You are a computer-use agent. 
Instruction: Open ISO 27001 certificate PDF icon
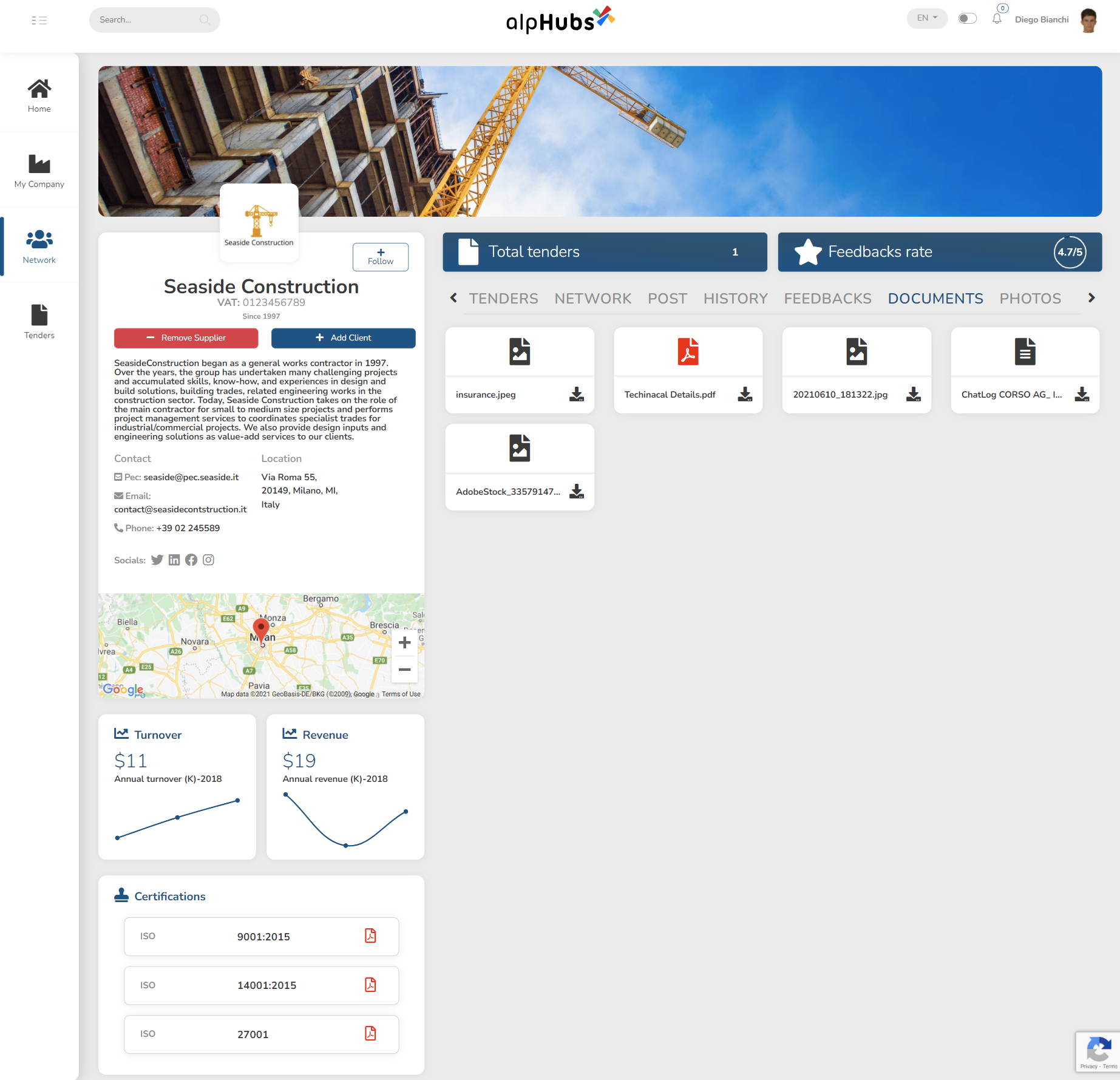[x=370, y=1033]
